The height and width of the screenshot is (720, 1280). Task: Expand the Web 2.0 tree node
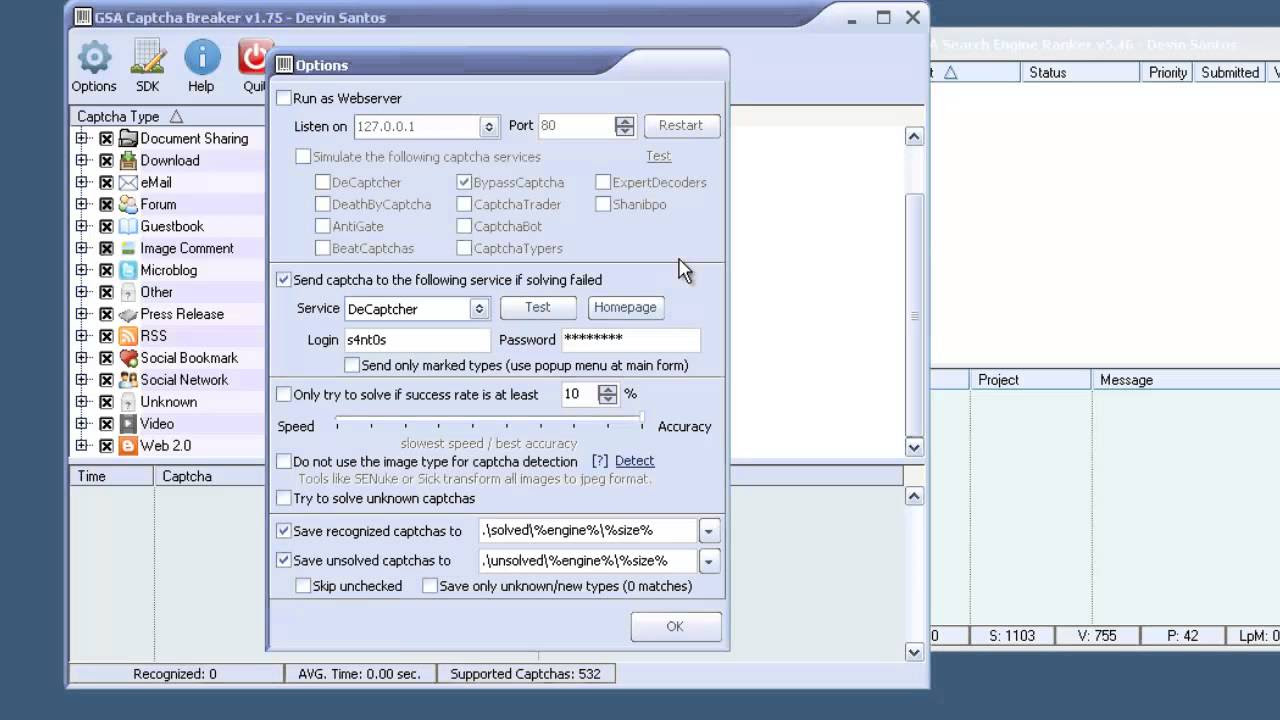83,446
